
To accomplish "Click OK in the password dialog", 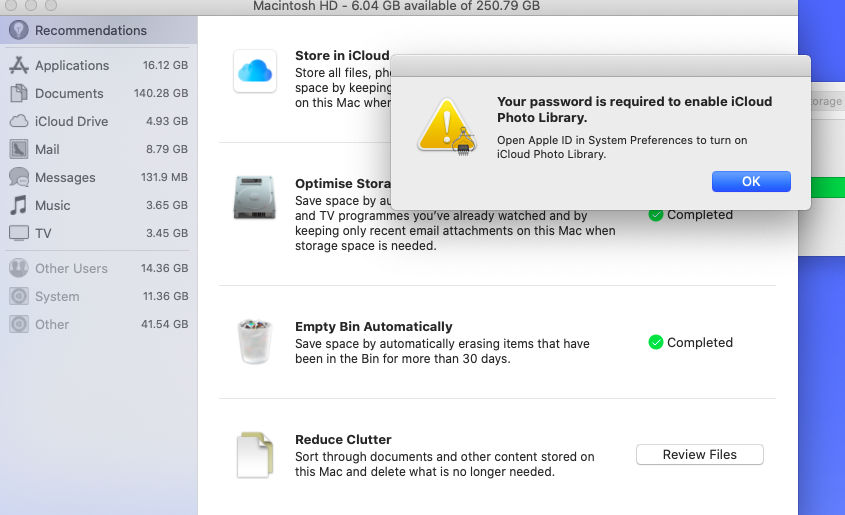I will click(x=751, y=182).
